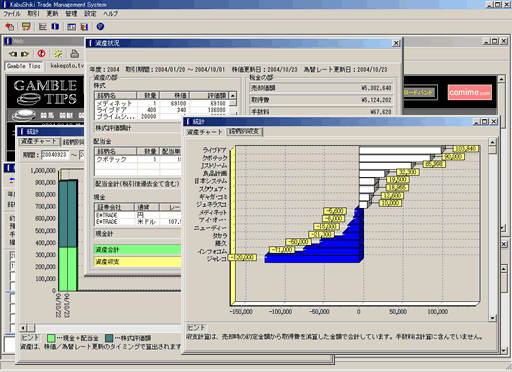The width and height of the screenshot is (512, 372).
Task: Minimize the front 統計 window
Action: click(477, 122)
